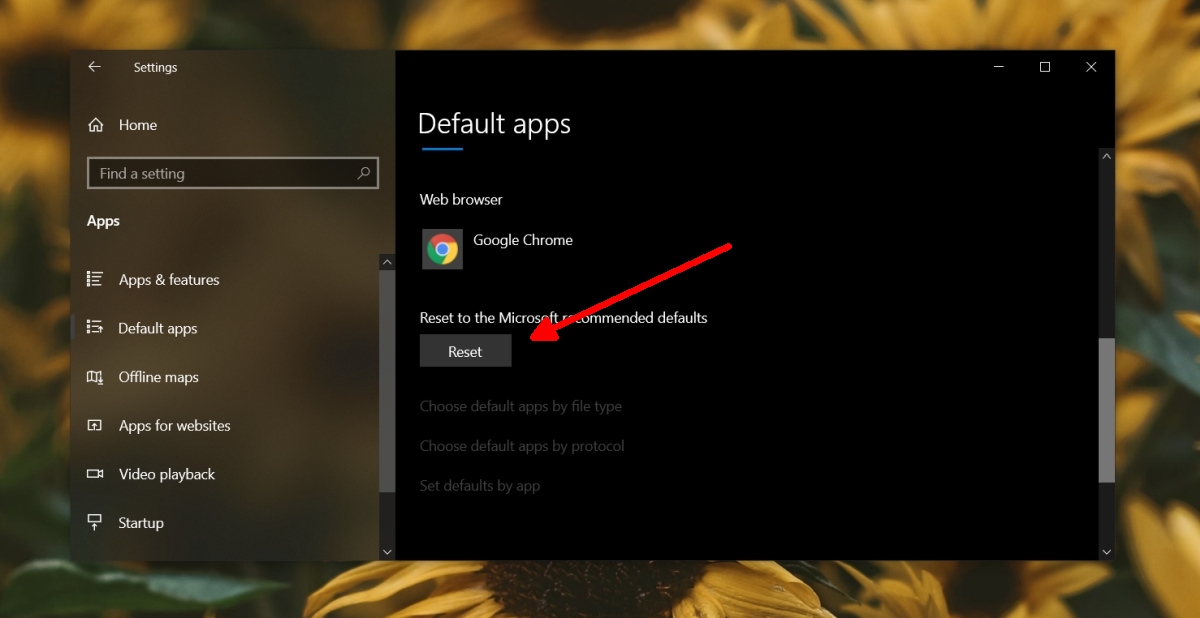Viewport: 1200px width, 618px height.
Task: Select the Apps & features icon
Action: [96, 279]
